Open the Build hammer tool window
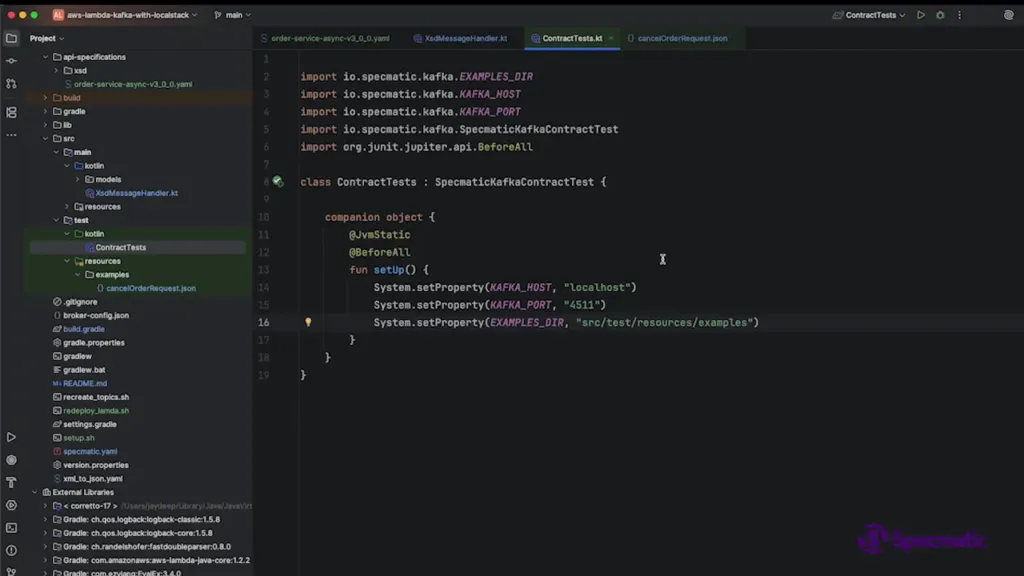 pos(11,482)
